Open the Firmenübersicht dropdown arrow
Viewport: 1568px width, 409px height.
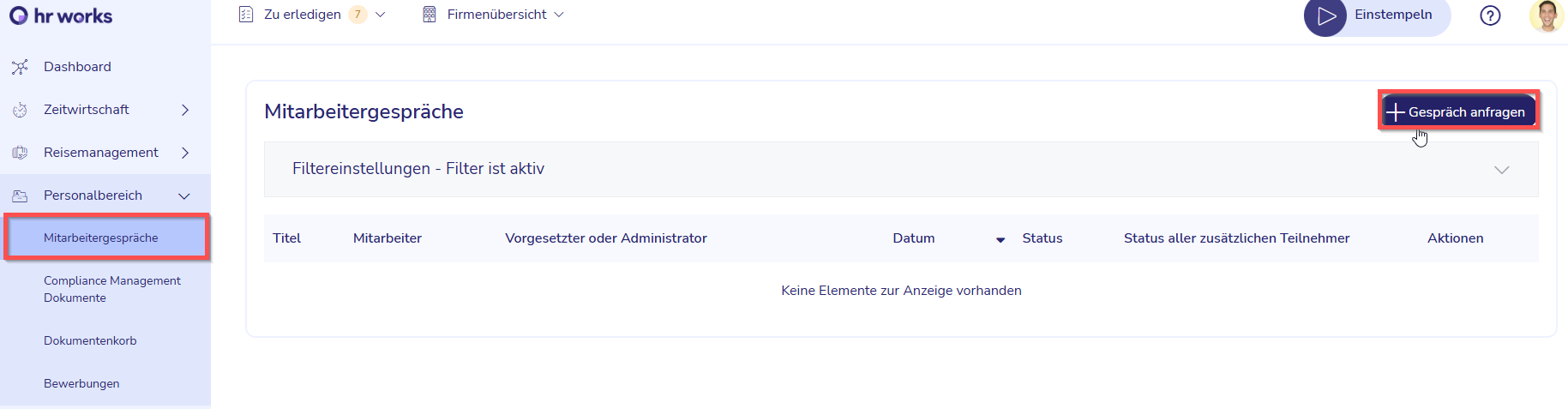click(559, 15)
